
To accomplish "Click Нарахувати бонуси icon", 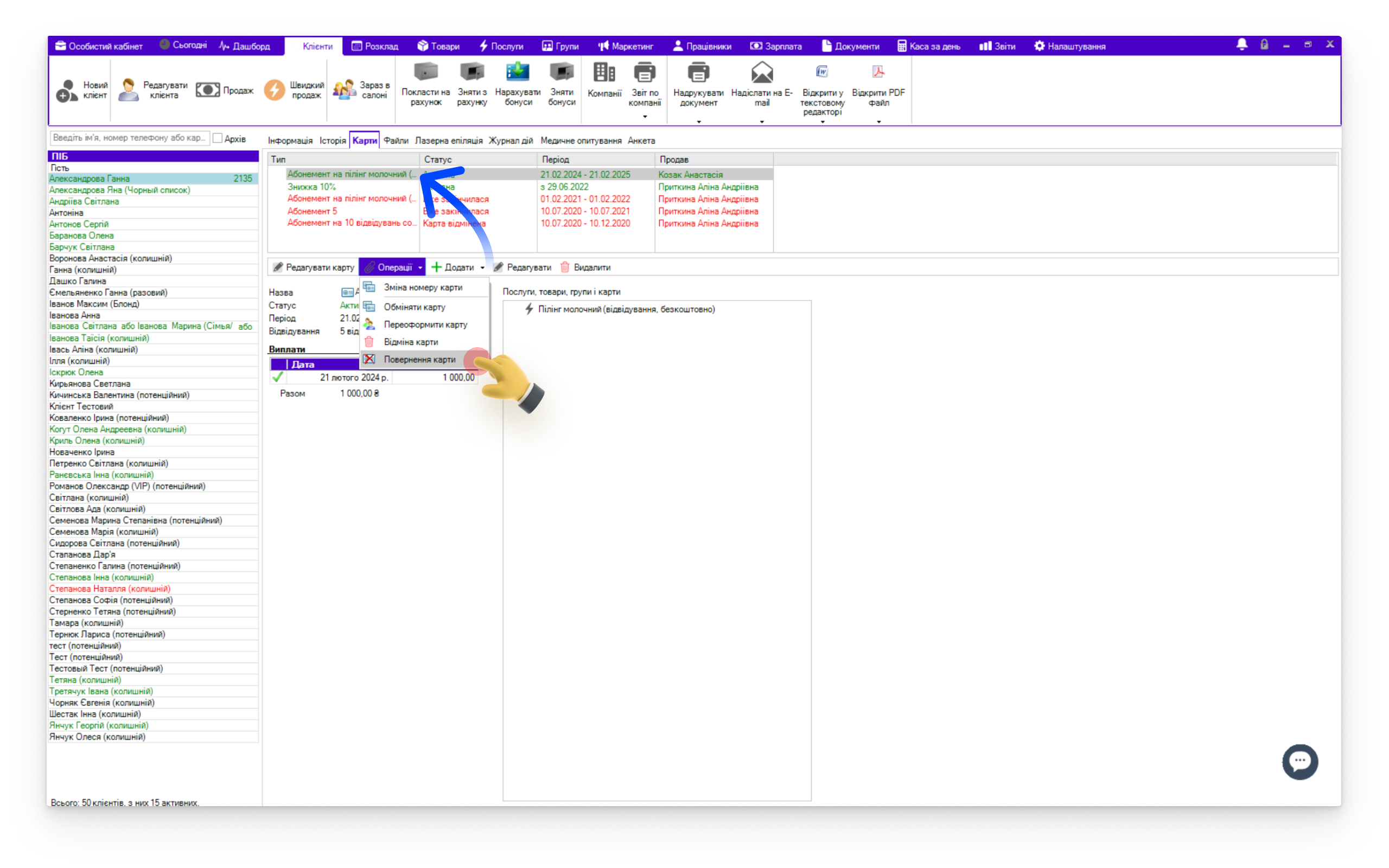I will (x=518, y=72).
